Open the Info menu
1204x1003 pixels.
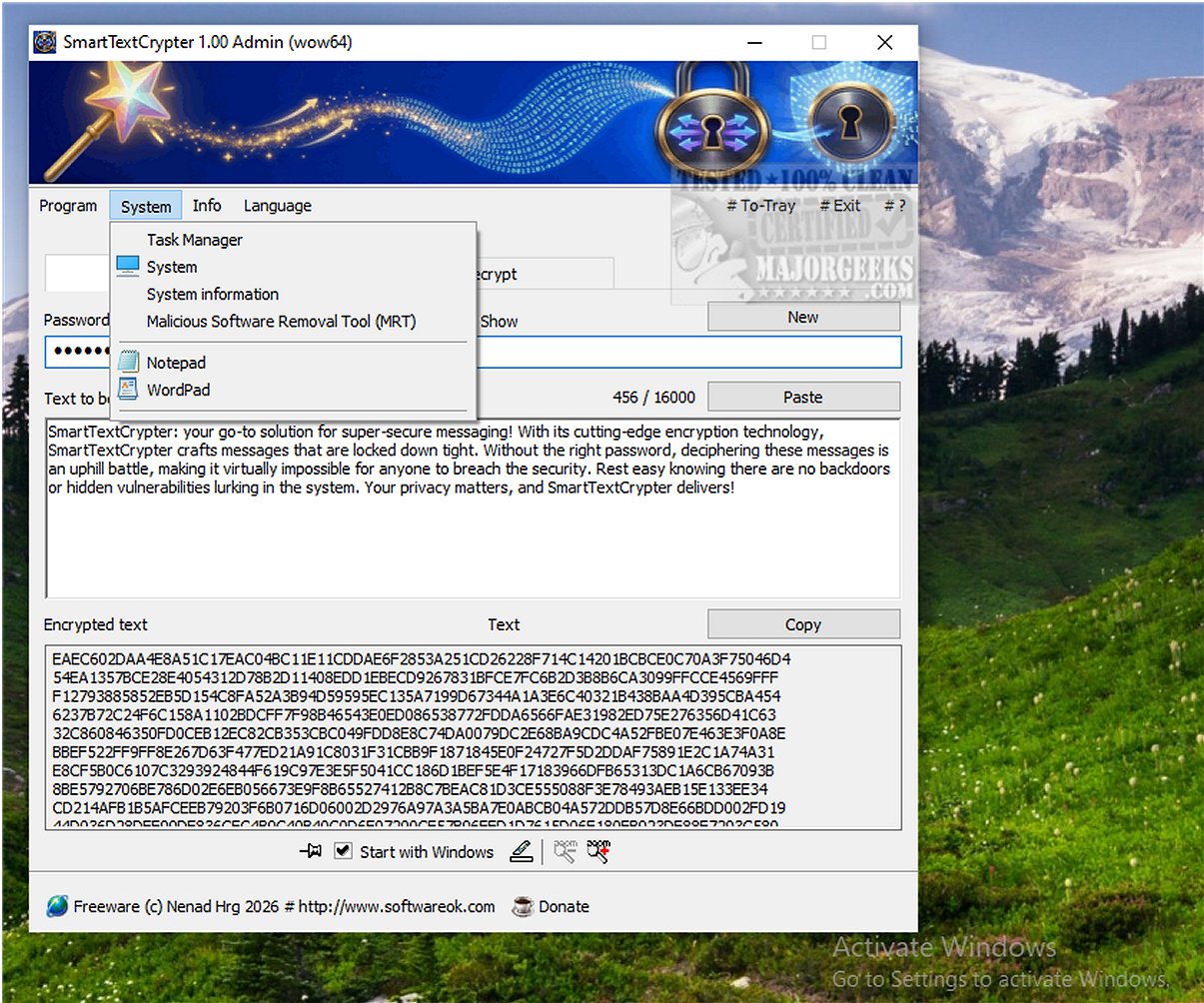pyautogui.click(x=207, y=206)
